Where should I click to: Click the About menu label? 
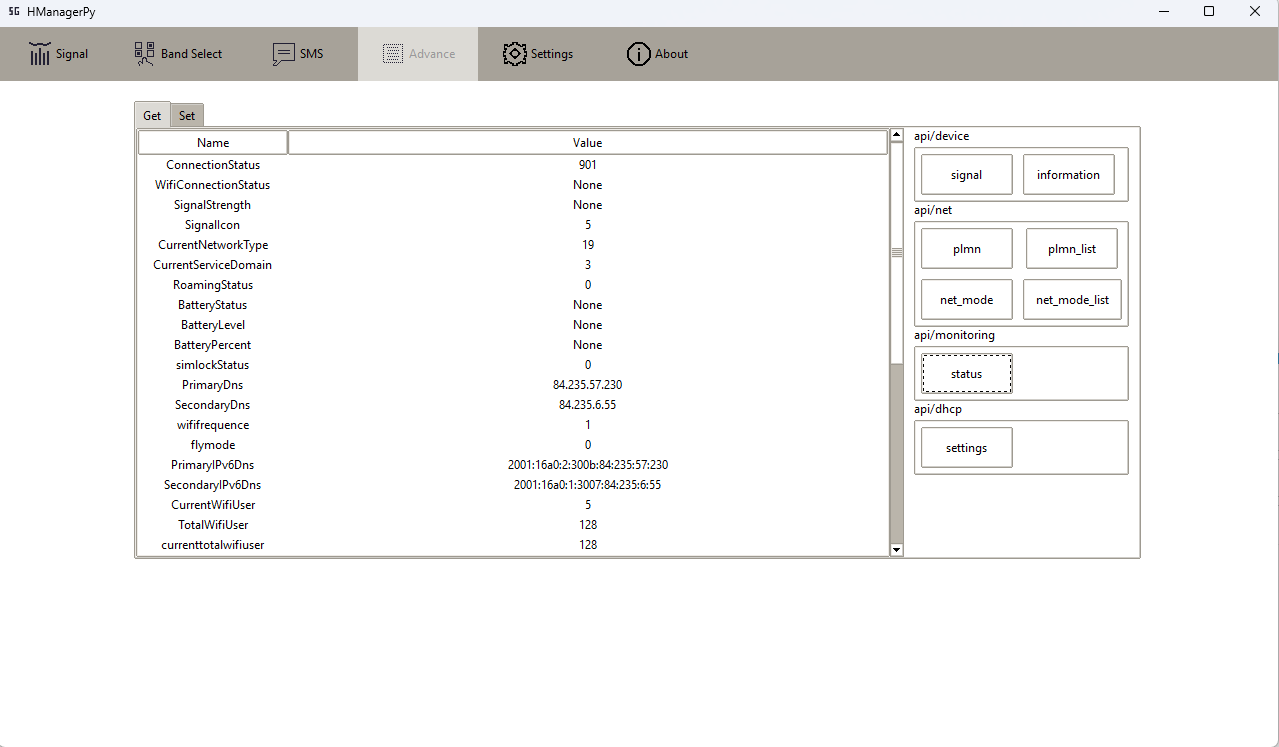pos(672,54)
